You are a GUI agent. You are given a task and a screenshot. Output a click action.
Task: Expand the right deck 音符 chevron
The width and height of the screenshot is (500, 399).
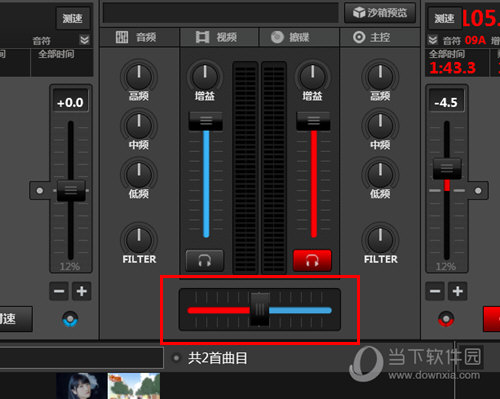433,40
